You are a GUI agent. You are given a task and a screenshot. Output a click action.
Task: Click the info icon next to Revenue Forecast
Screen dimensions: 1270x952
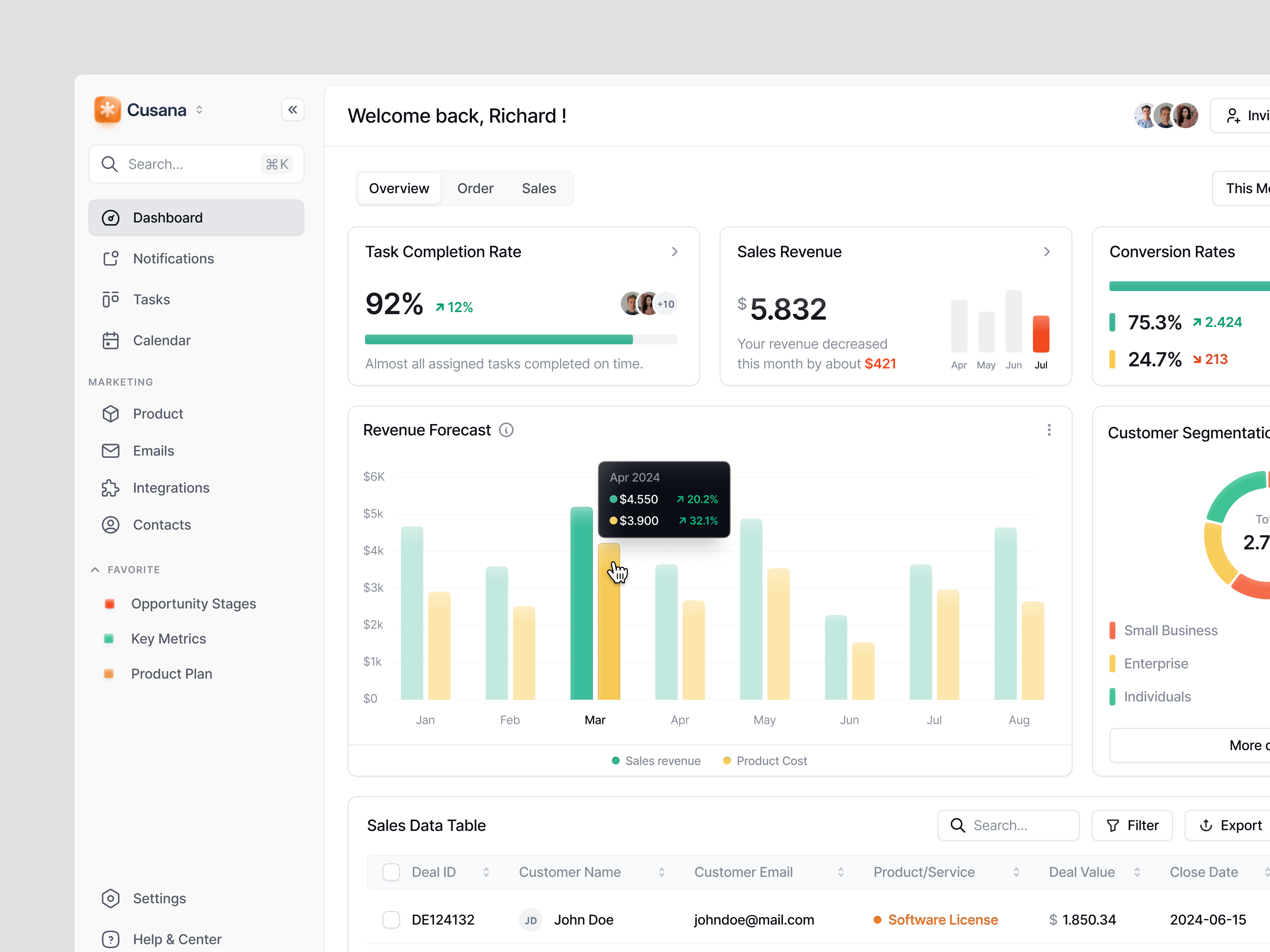tap(506, 430)
